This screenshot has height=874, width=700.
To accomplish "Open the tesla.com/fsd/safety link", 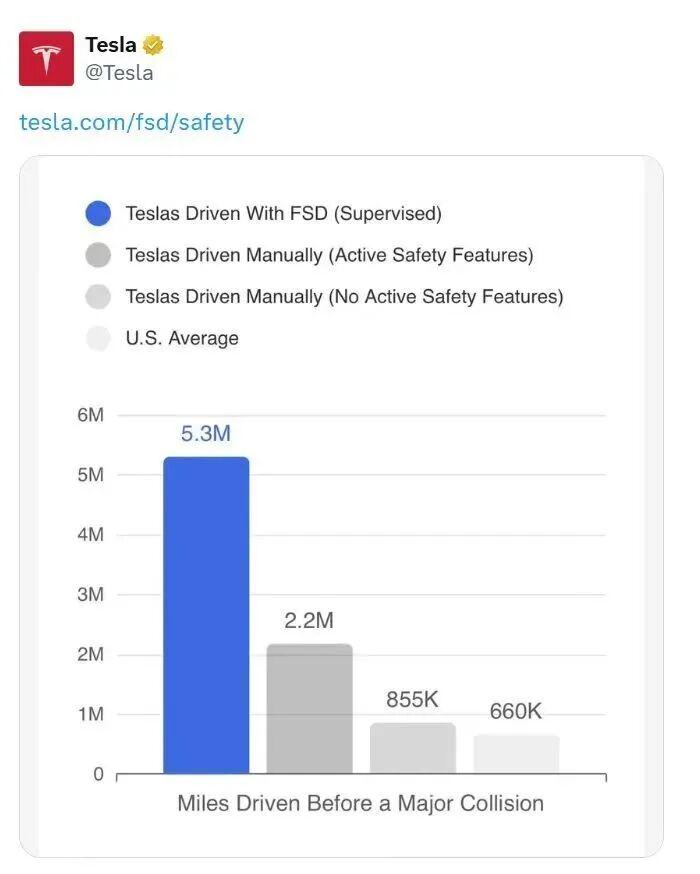I will [132, 122].
